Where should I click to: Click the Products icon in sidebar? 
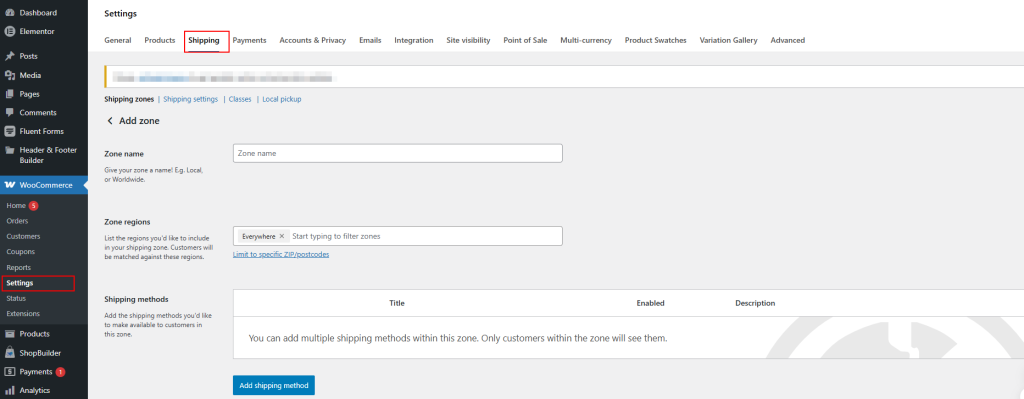point(10,334)
